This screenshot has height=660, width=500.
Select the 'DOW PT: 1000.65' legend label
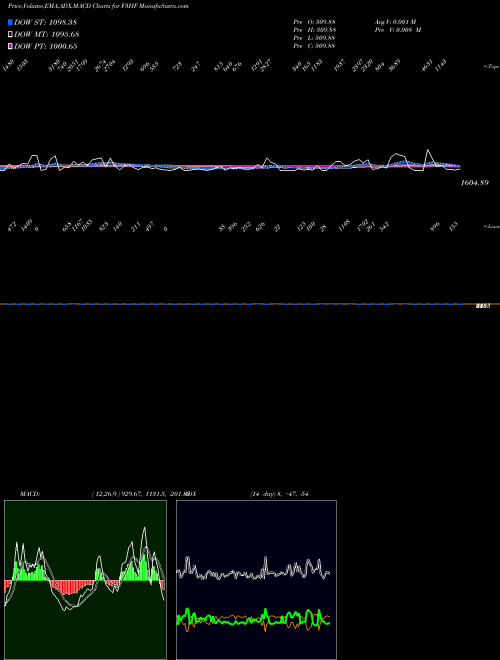(45, 46)
